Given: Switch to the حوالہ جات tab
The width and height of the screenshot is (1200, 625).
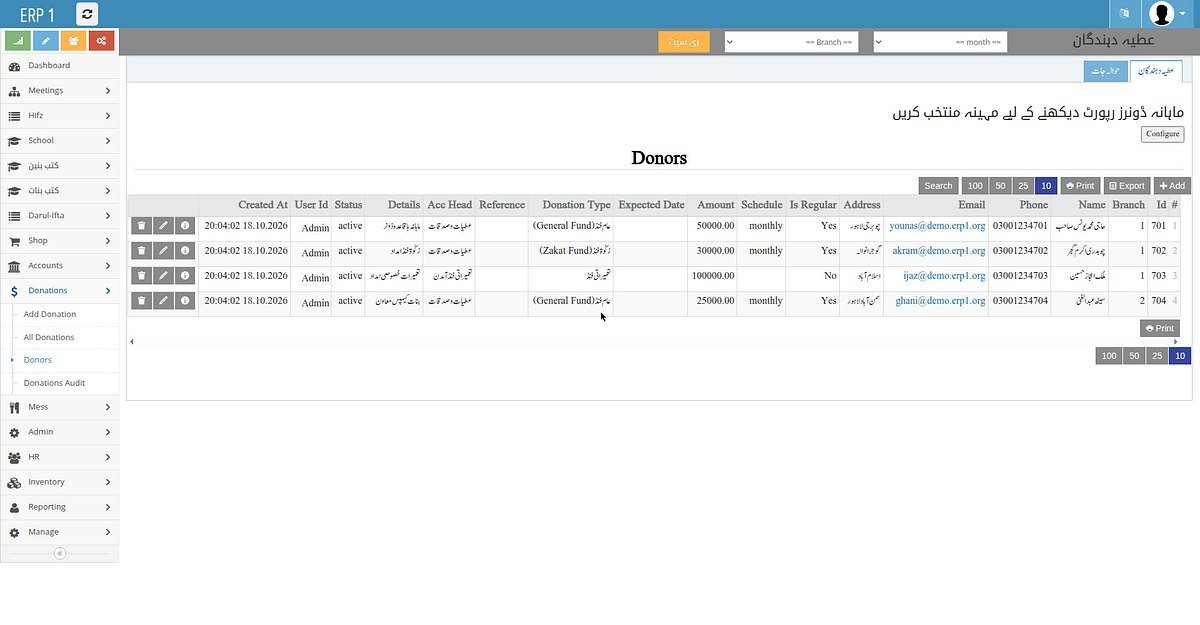Looking at the screenshot, I should 1106,71.
